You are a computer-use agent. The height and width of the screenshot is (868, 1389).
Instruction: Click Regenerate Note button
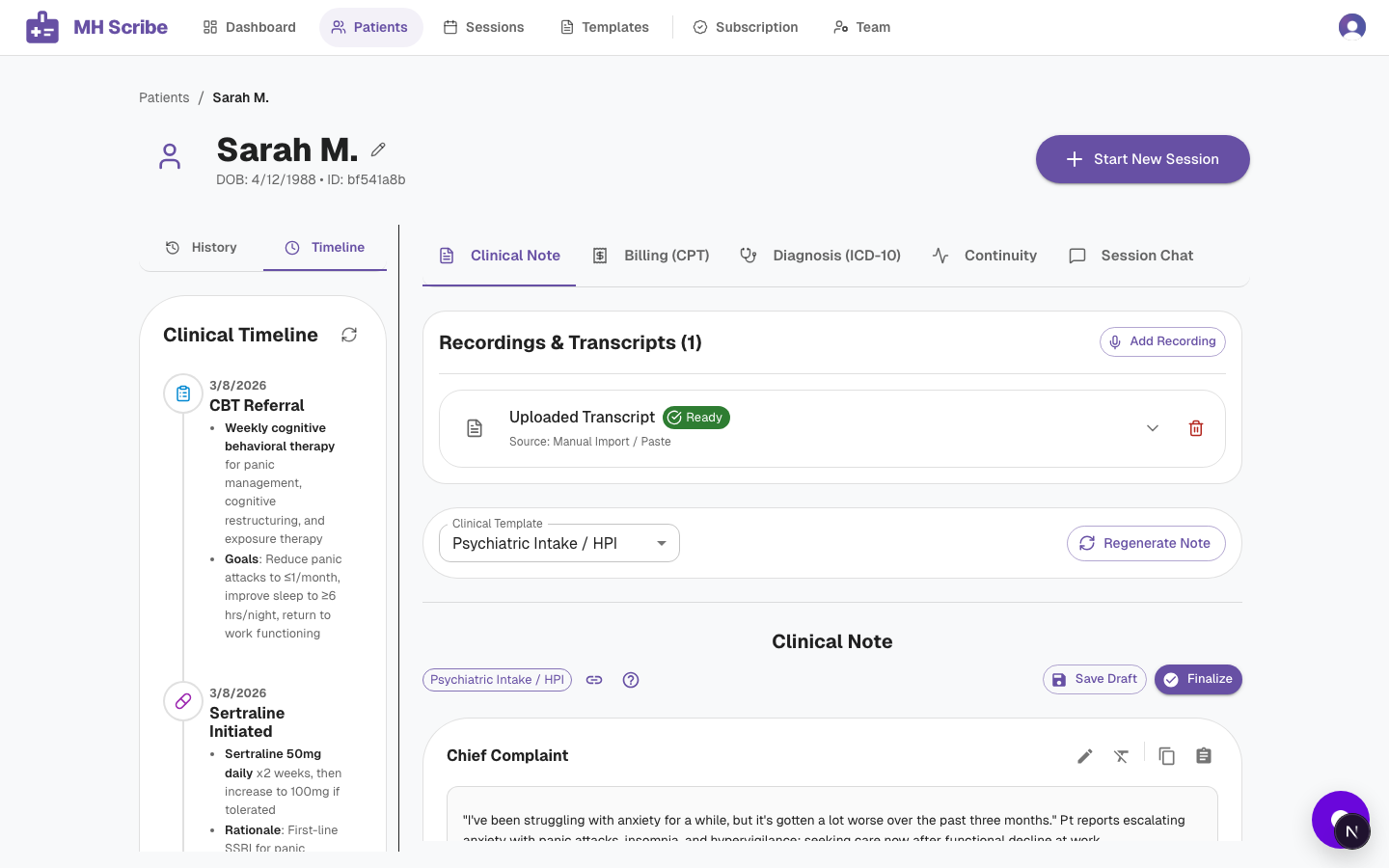1146,543
